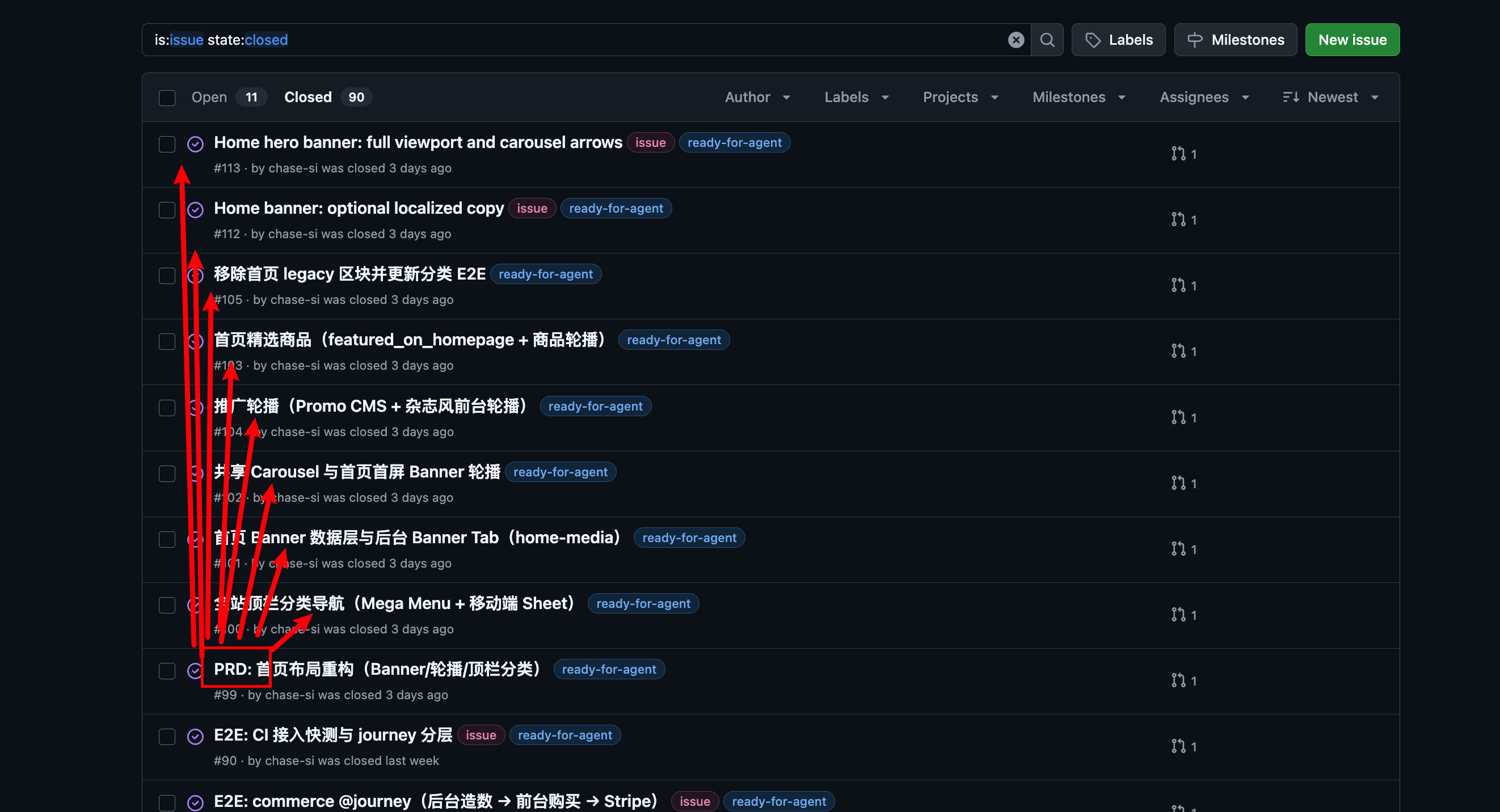Open the Labels page button

coord(1118,40)
